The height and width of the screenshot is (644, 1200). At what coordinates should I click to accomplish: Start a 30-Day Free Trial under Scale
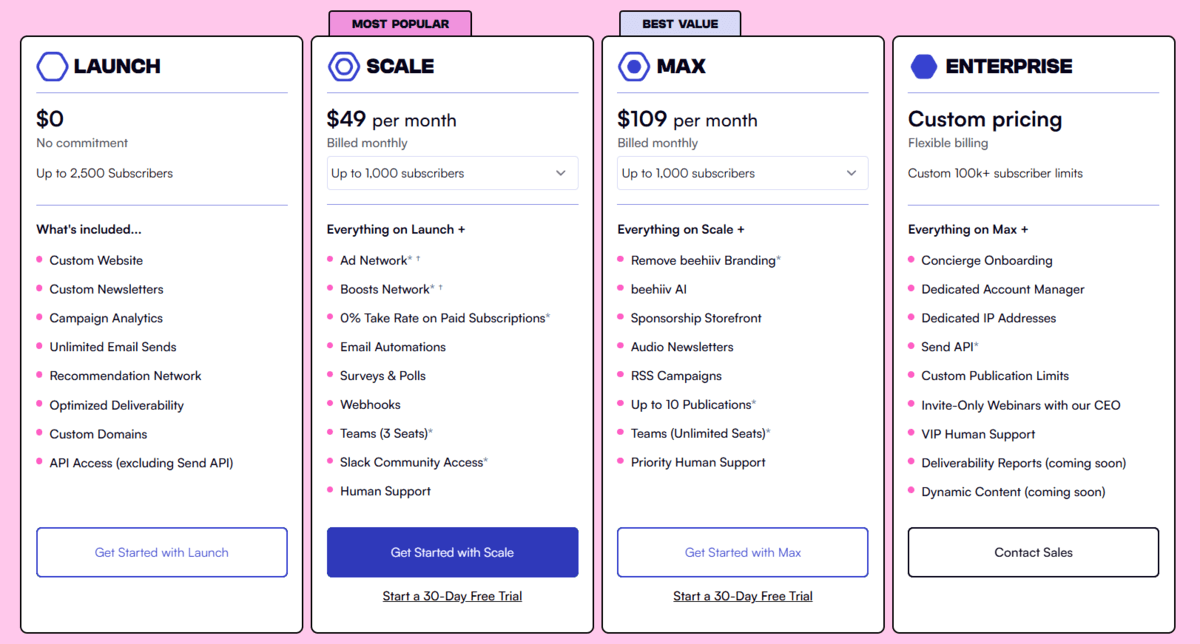pyautogui.click(x=452, y=595)
